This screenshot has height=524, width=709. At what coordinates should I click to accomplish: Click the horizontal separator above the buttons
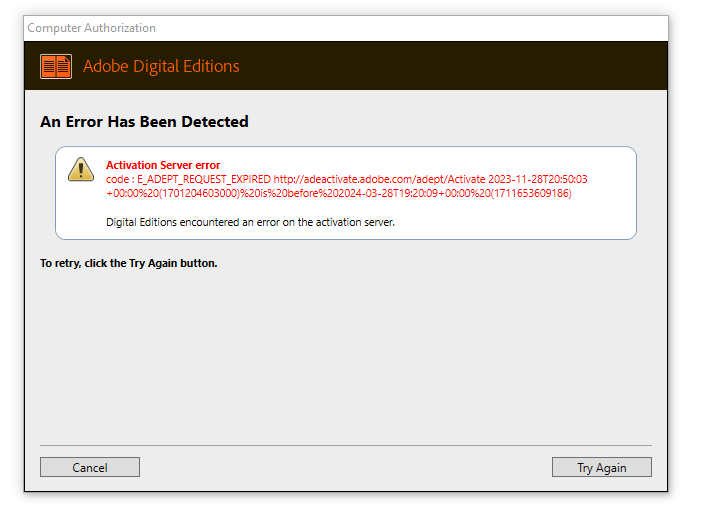345,445
